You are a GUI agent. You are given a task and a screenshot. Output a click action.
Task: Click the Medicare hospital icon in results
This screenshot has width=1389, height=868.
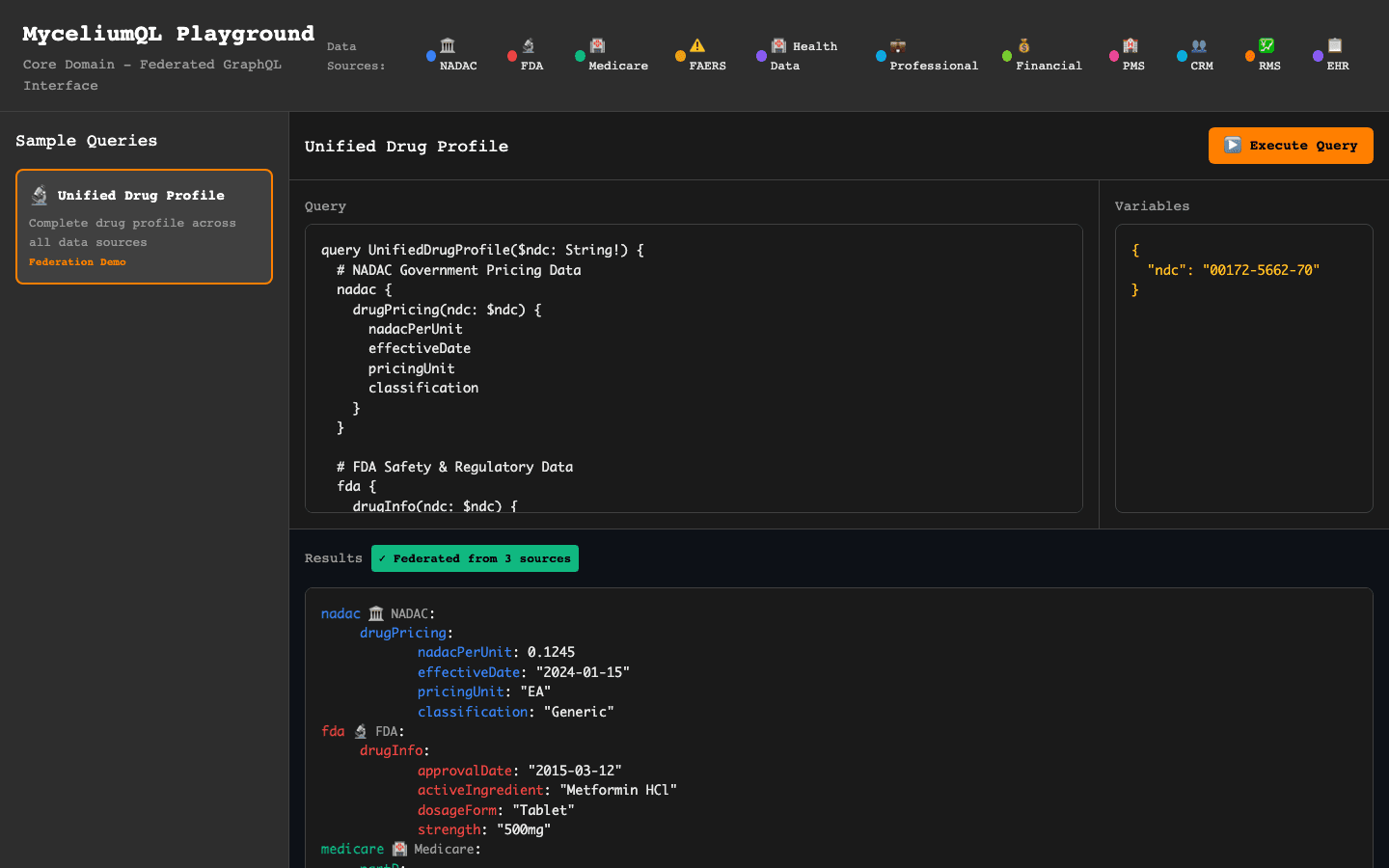tap(399, 849)
